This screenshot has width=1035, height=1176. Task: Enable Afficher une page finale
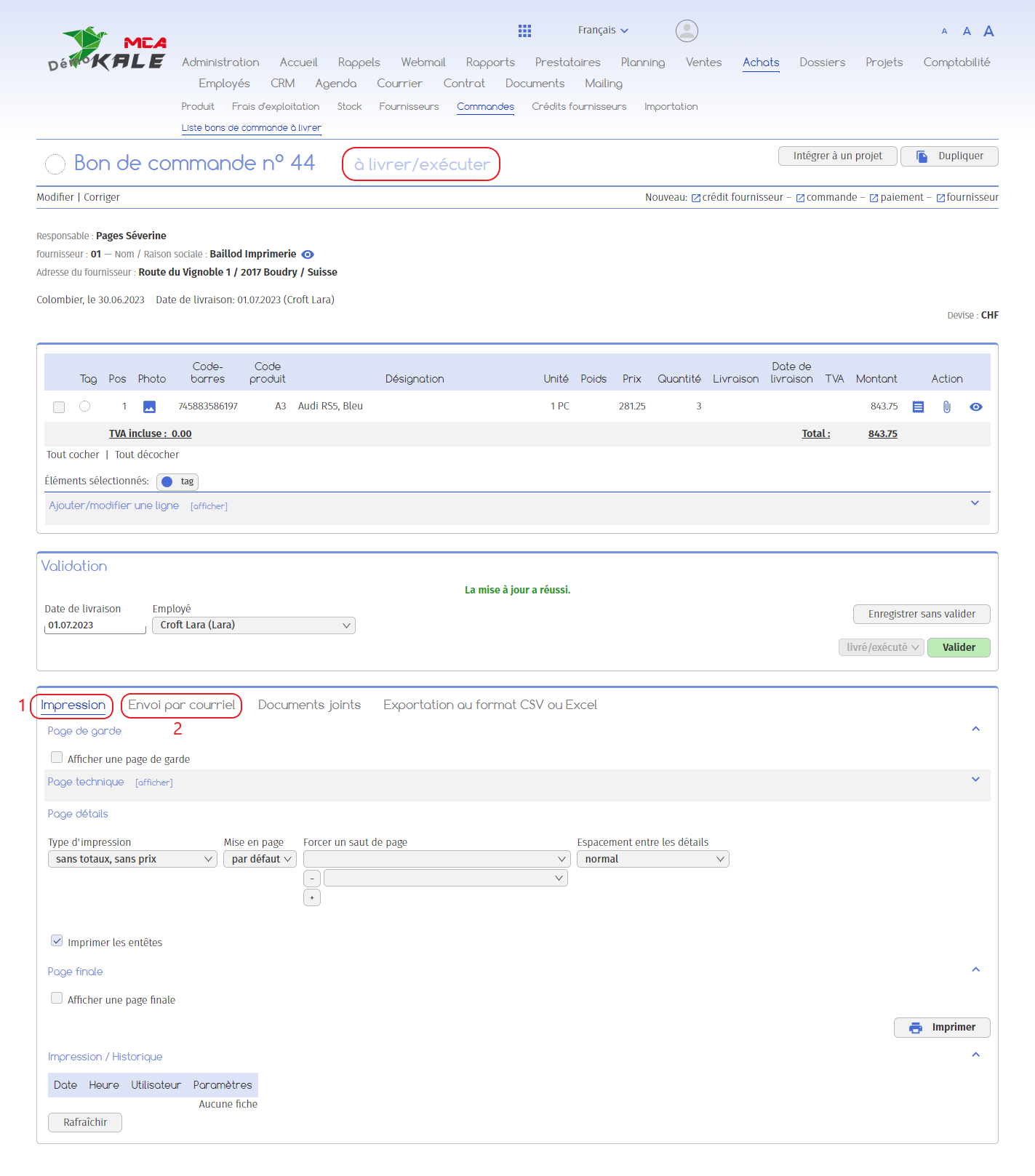tap(57, 999)
